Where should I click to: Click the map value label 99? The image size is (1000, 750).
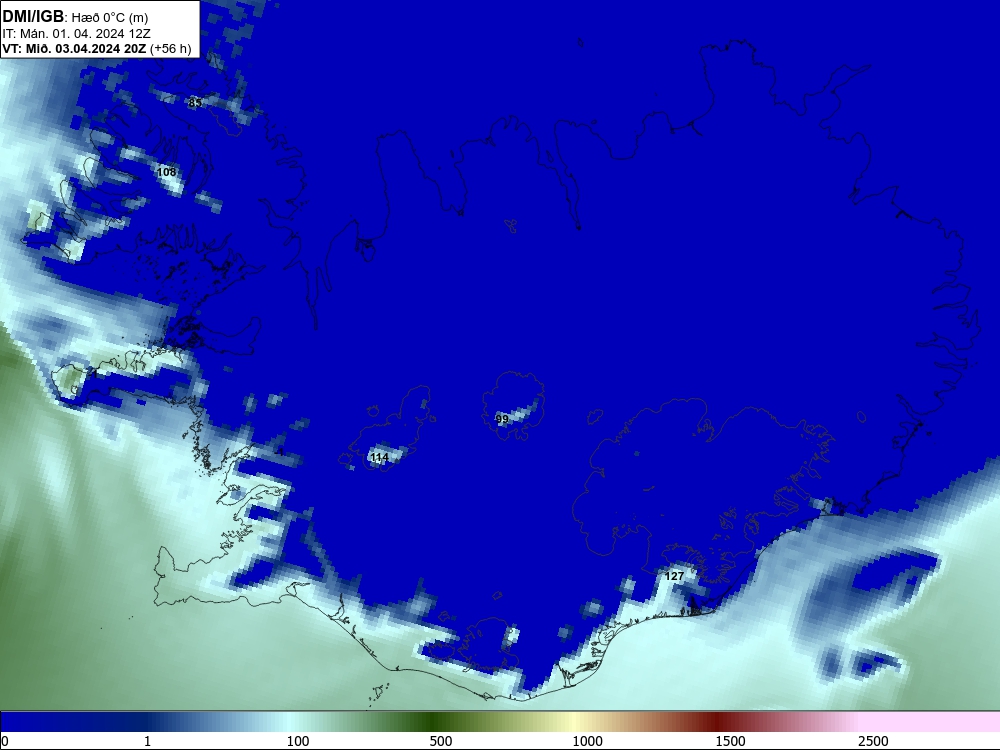[x=502, y=419]
